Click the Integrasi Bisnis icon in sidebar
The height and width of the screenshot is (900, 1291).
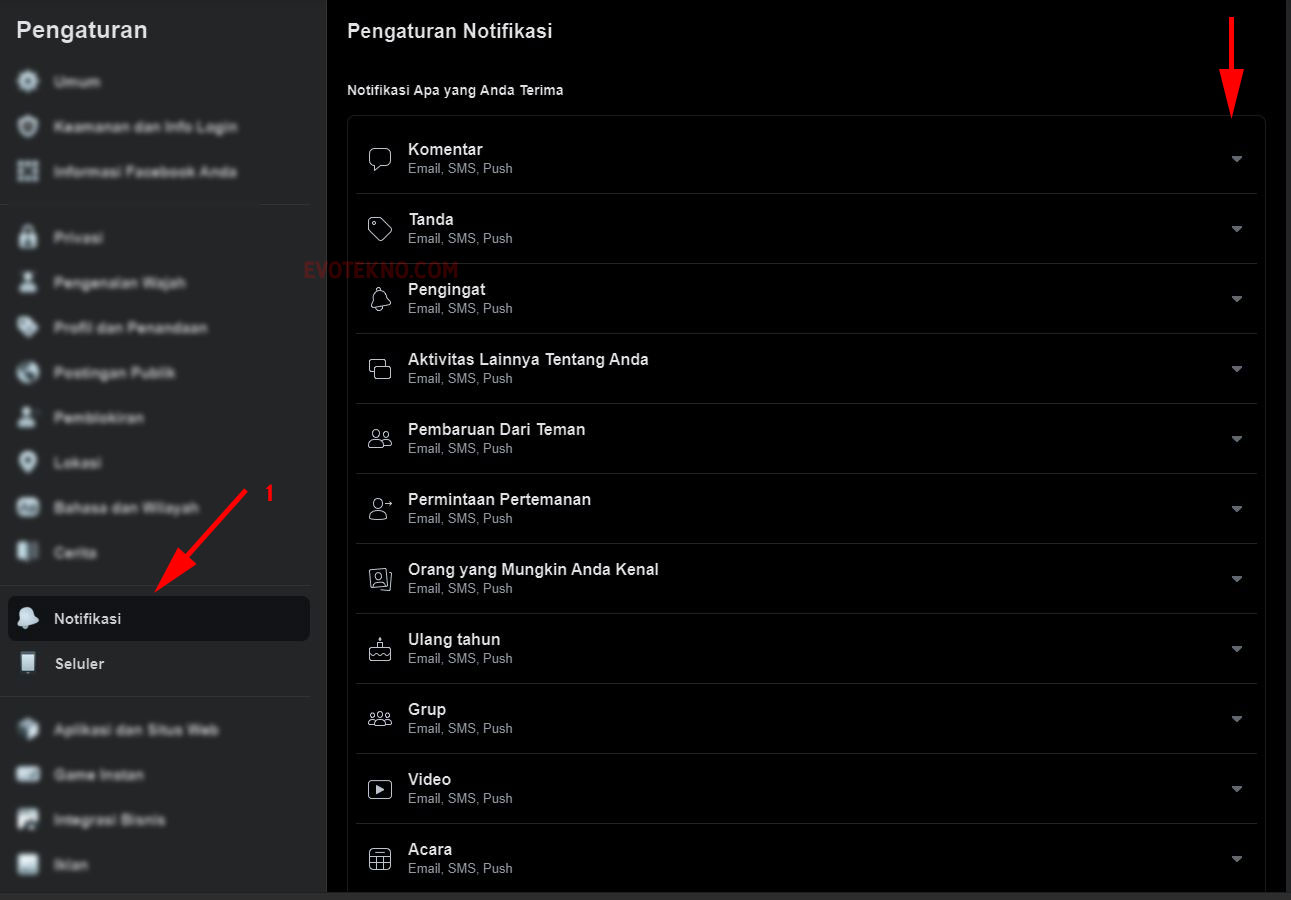coord(28,820)
